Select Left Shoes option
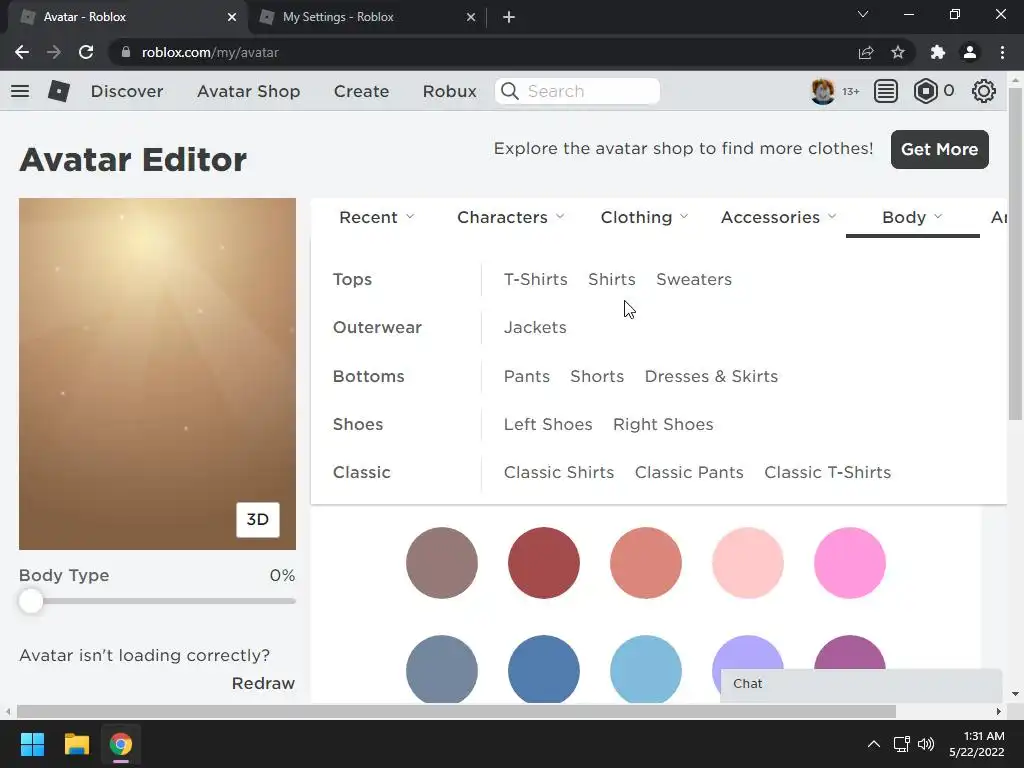The image size is (1024, 768). [x=548, y=424]
